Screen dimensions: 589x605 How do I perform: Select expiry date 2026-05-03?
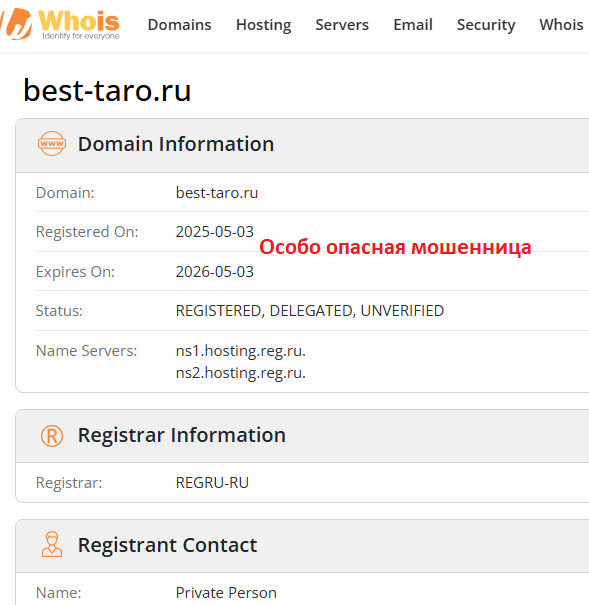[x=214, y=272]
